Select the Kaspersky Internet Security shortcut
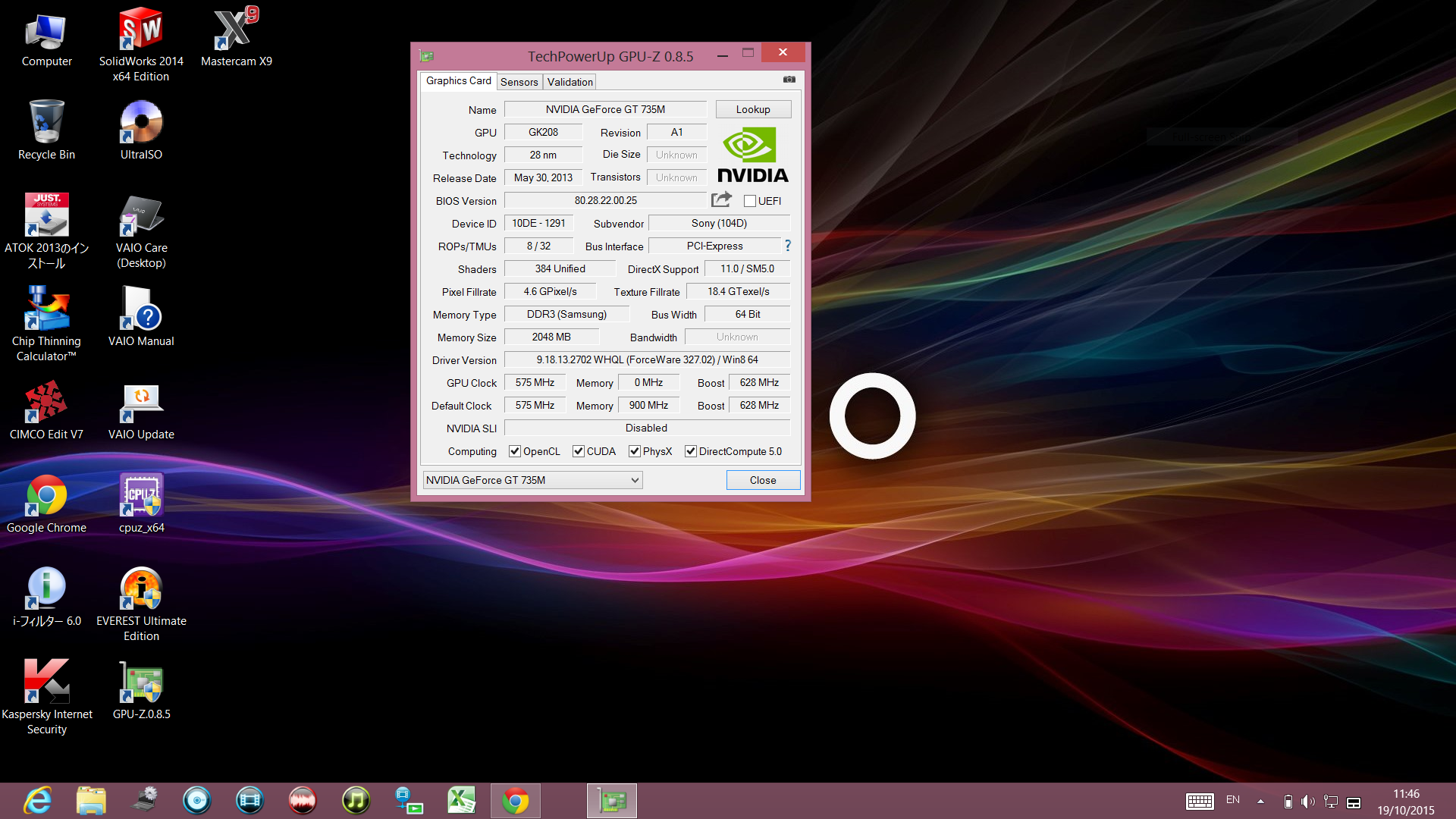Image resolution: width=1456 pixels, height=819 pixels. point(46,698)
